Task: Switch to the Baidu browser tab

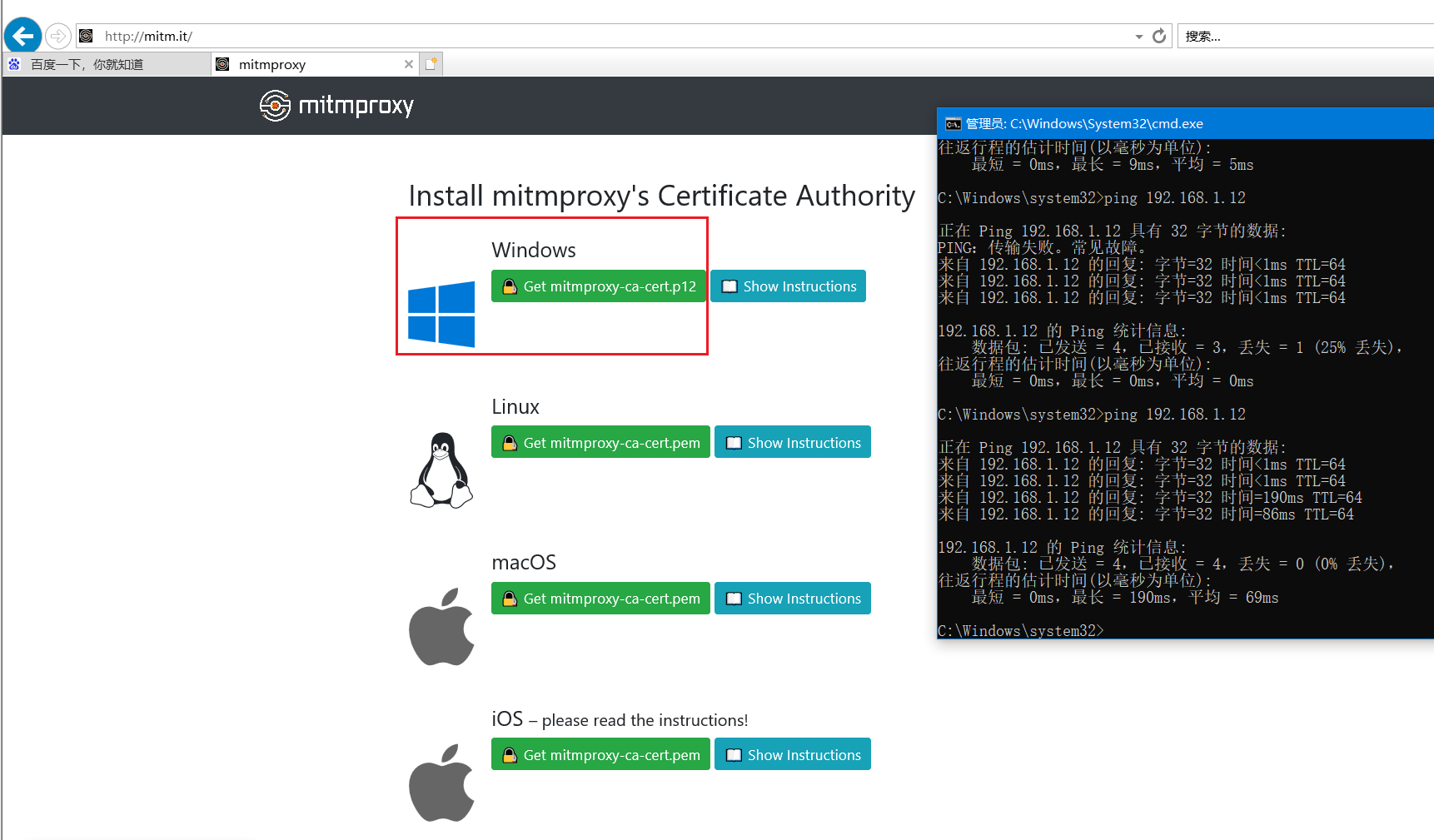Action: coord(107,64)
